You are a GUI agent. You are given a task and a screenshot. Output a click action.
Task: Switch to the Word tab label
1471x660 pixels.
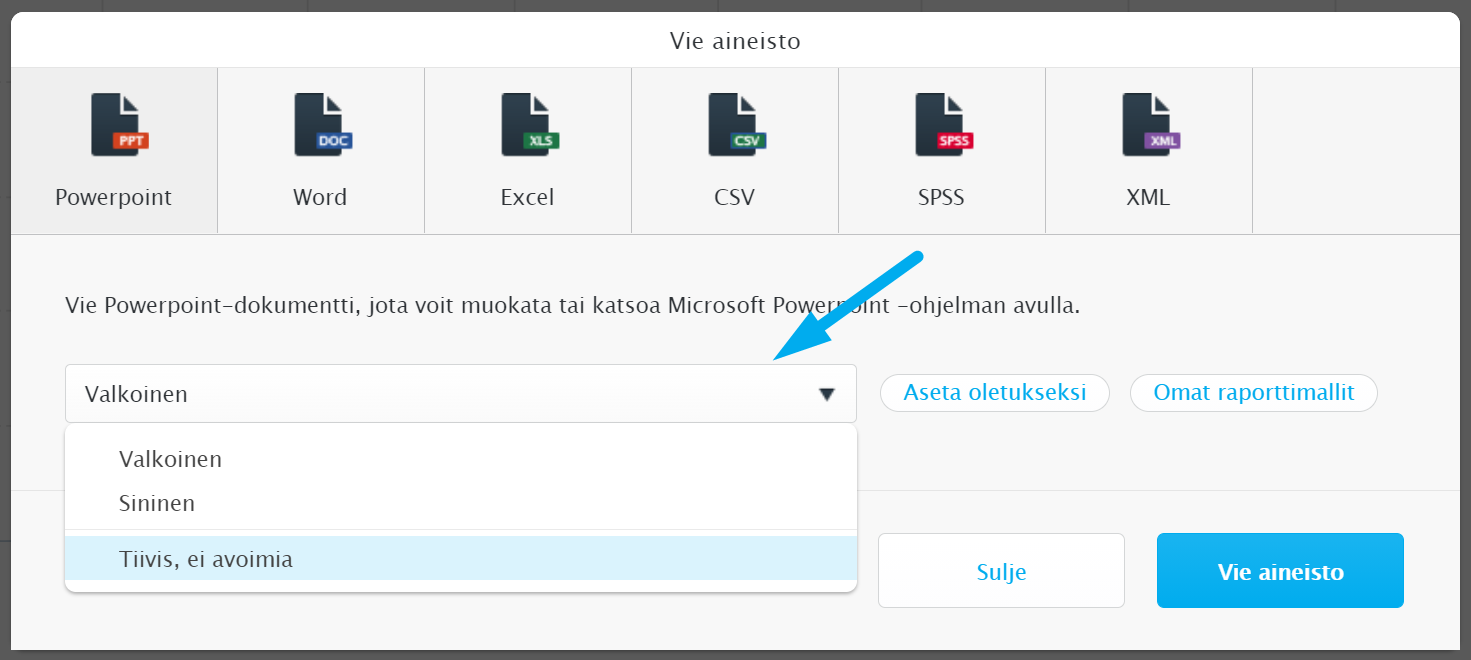click(320, 197)
